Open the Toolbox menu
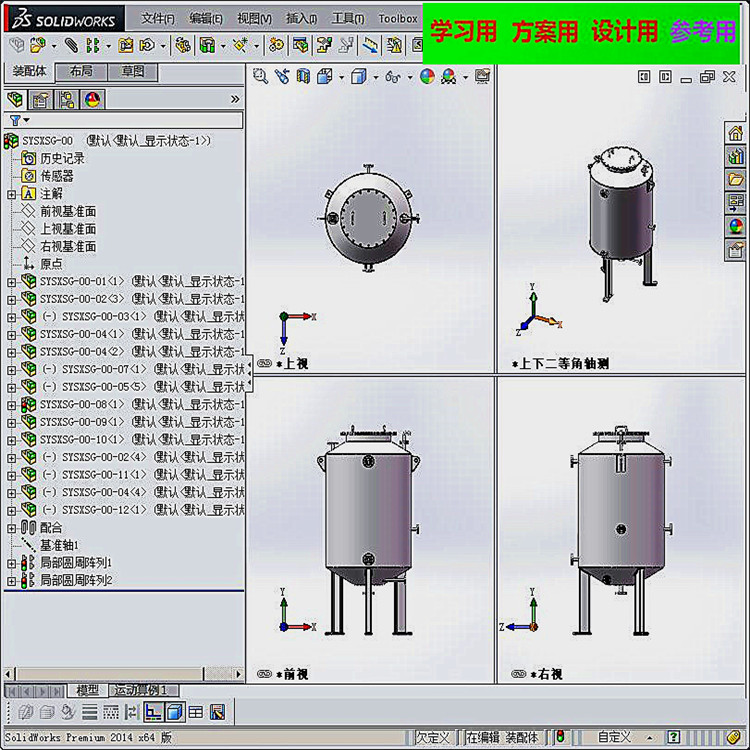 [x=398, y=18]
